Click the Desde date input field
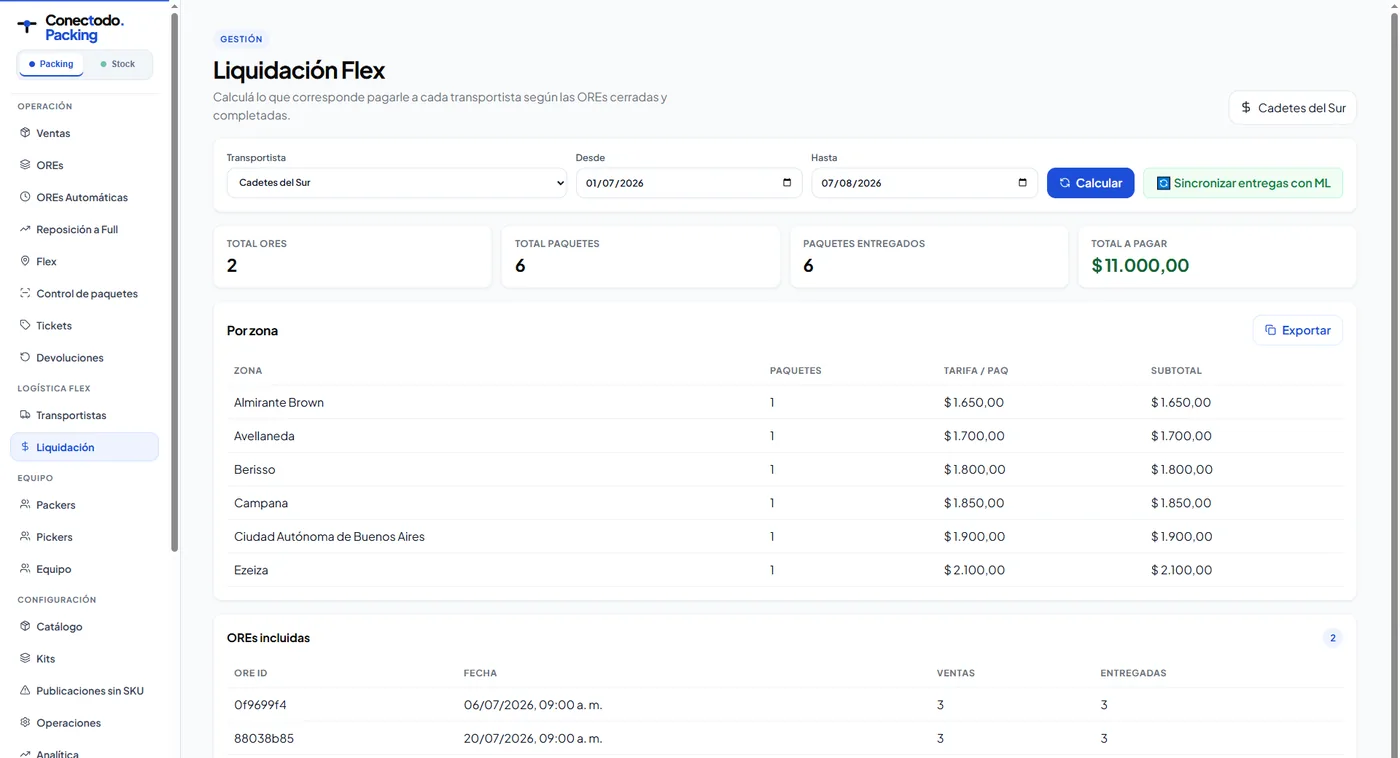1400x758 pixels. [x=689, y=183]
